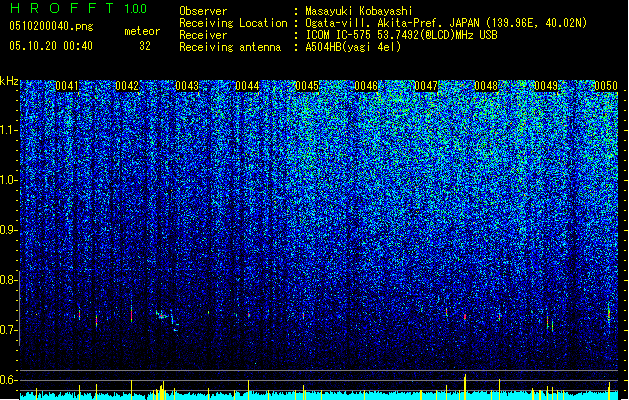Click the 0050 time marker

(x=606, y=86)
